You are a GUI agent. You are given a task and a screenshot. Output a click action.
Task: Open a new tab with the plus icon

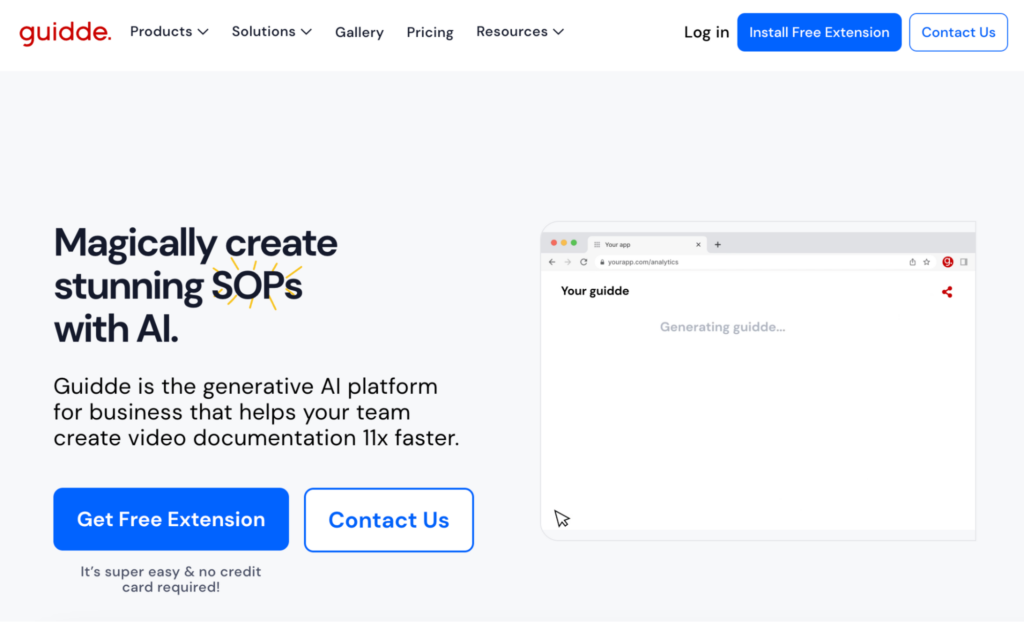click(x=717, y=244)
